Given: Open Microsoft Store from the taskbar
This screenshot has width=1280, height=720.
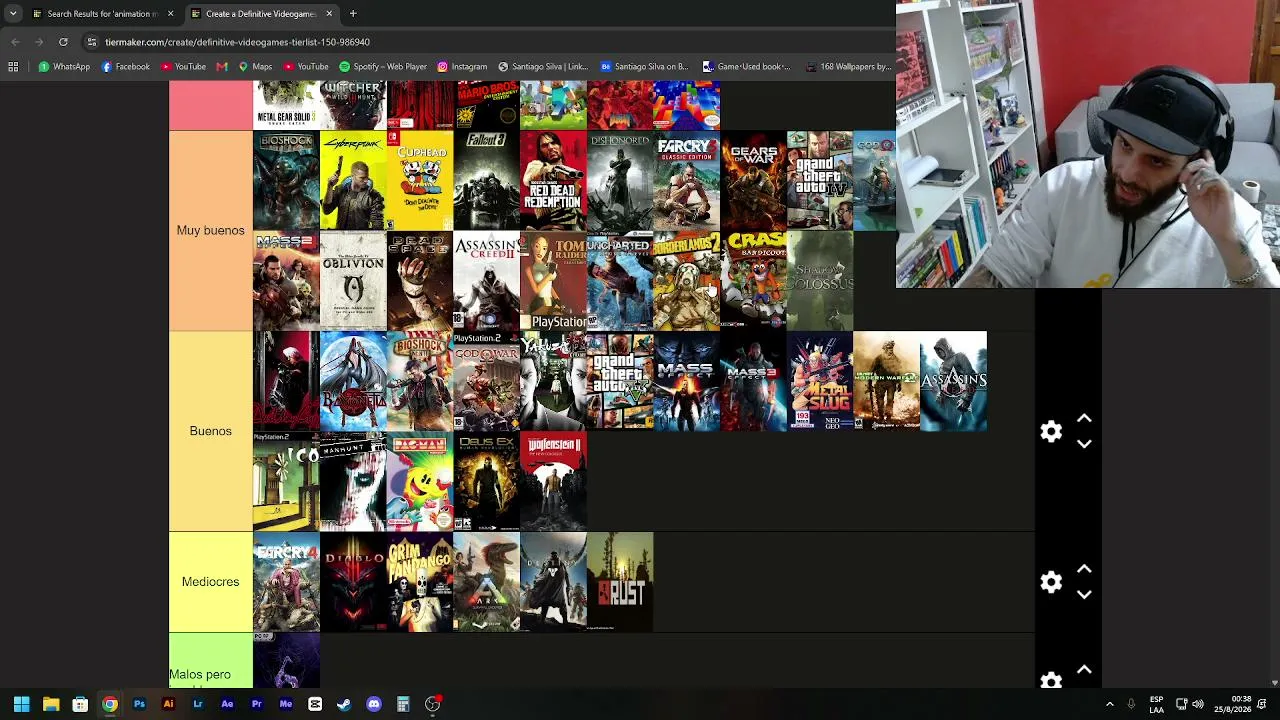Looking at the screenshot, I should point(80,704).
